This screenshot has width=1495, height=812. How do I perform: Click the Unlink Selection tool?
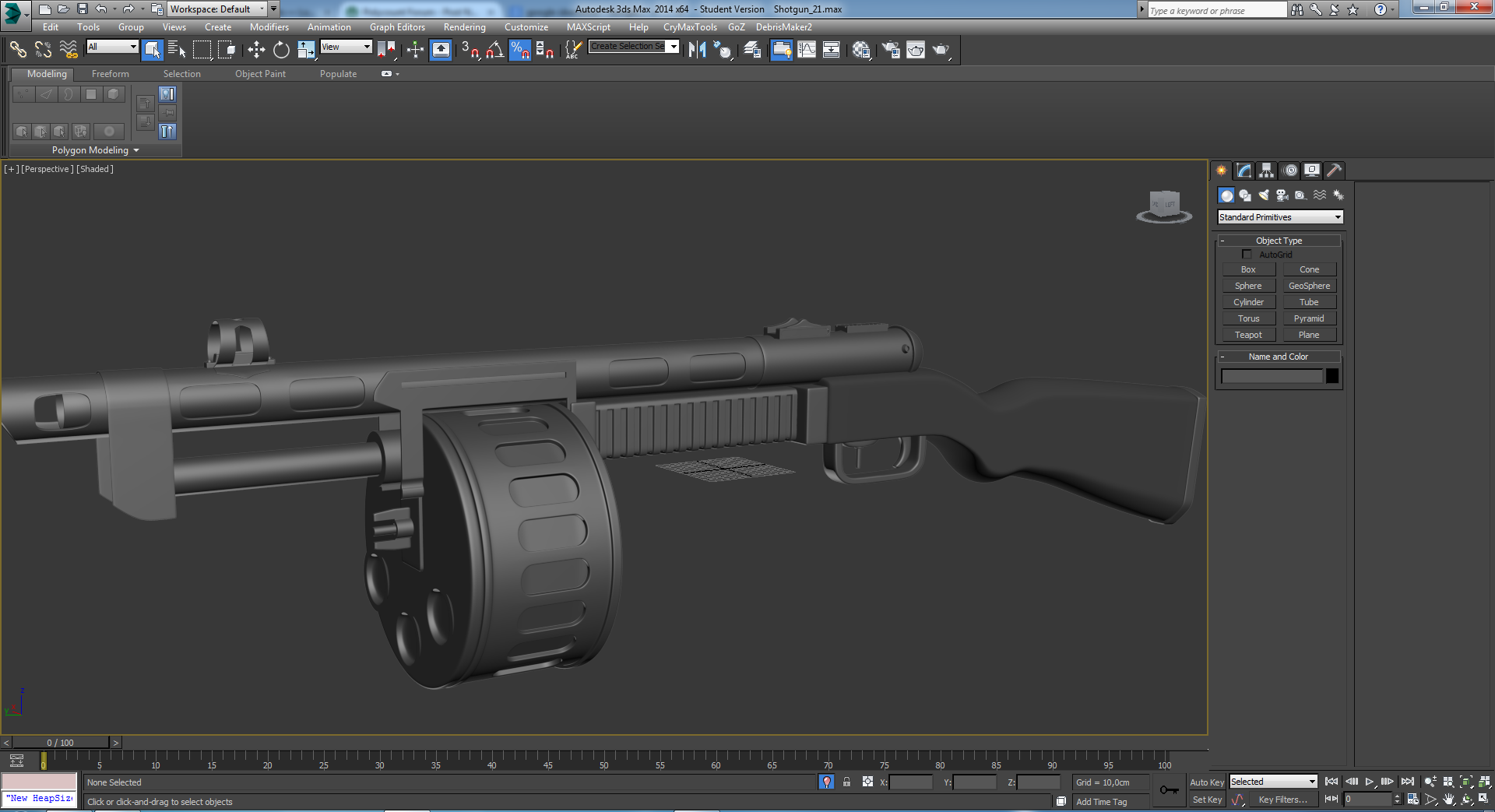tap(43, 50)
